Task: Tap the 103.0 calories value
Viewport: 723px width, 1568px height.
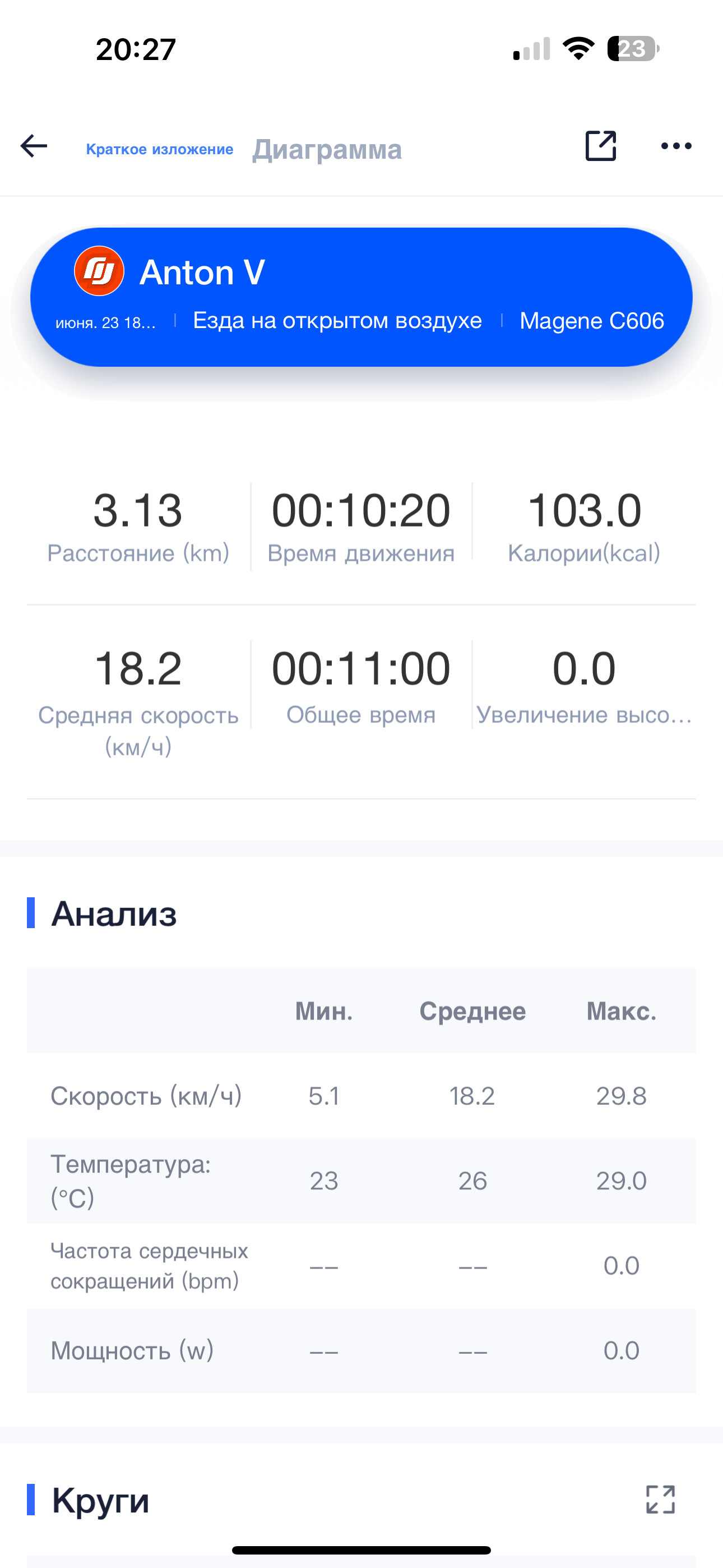Action: (584, 510)
